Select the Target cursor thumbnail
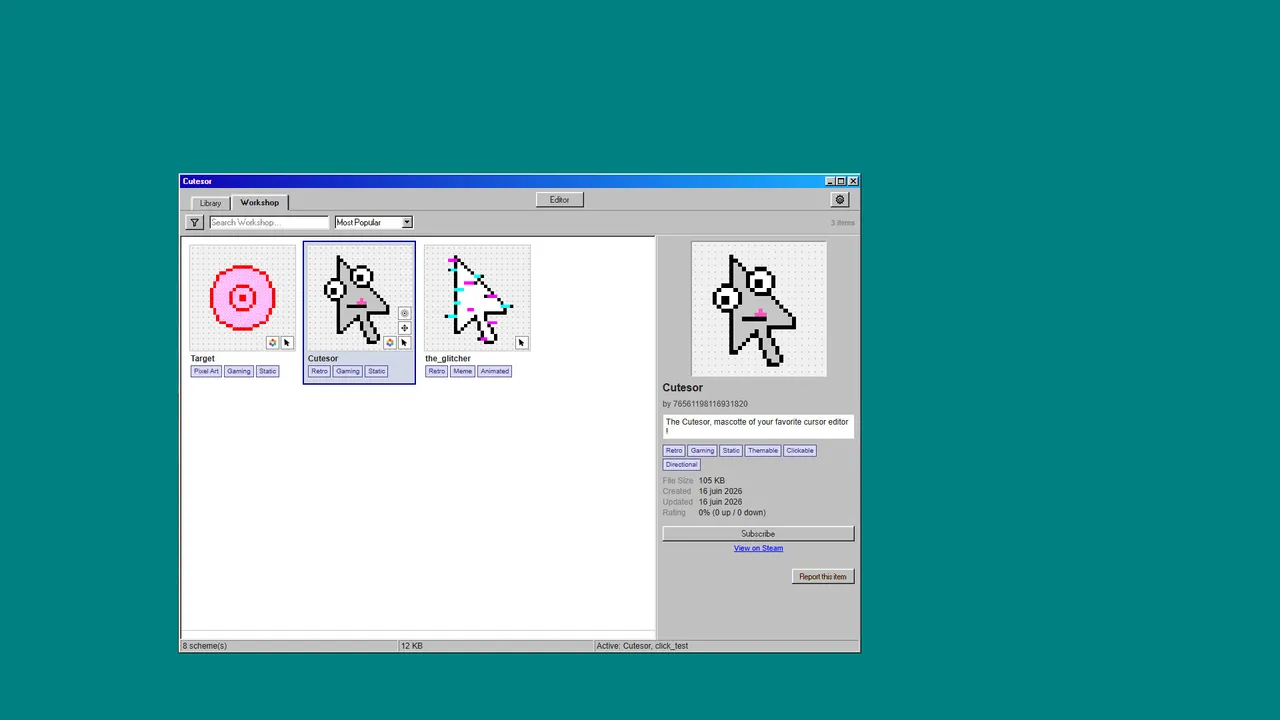 242,298
